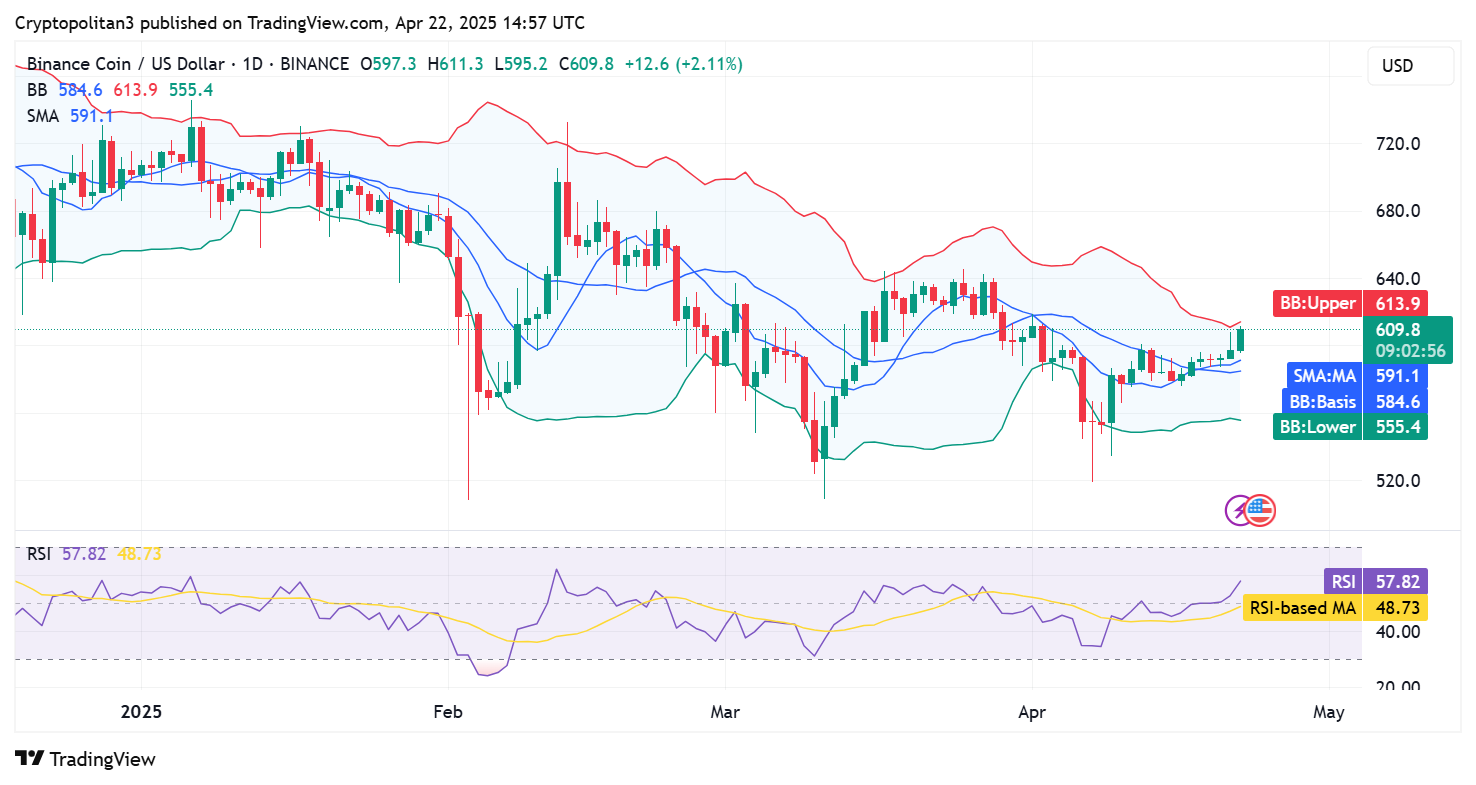Screen dimensions: 1476x785
Task: Click the BB upper value 613.9 in legend
Action: (x=136, y=90)
